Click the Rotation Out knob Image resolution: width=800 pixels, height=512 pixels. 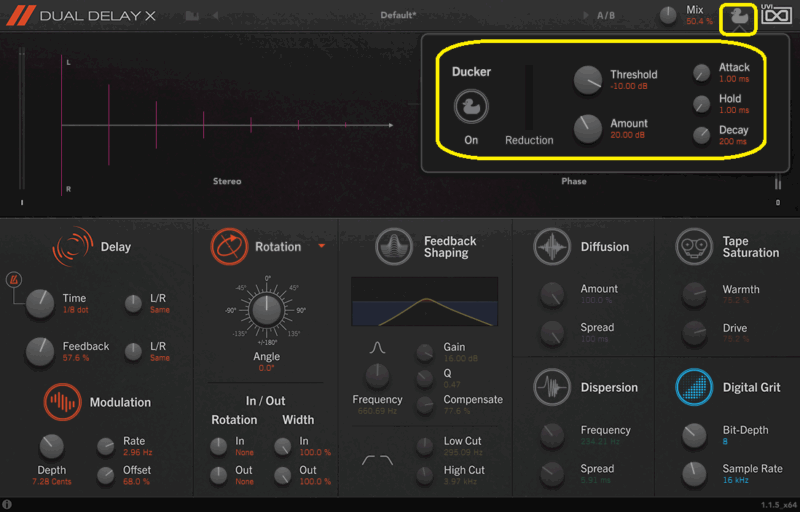218,475
